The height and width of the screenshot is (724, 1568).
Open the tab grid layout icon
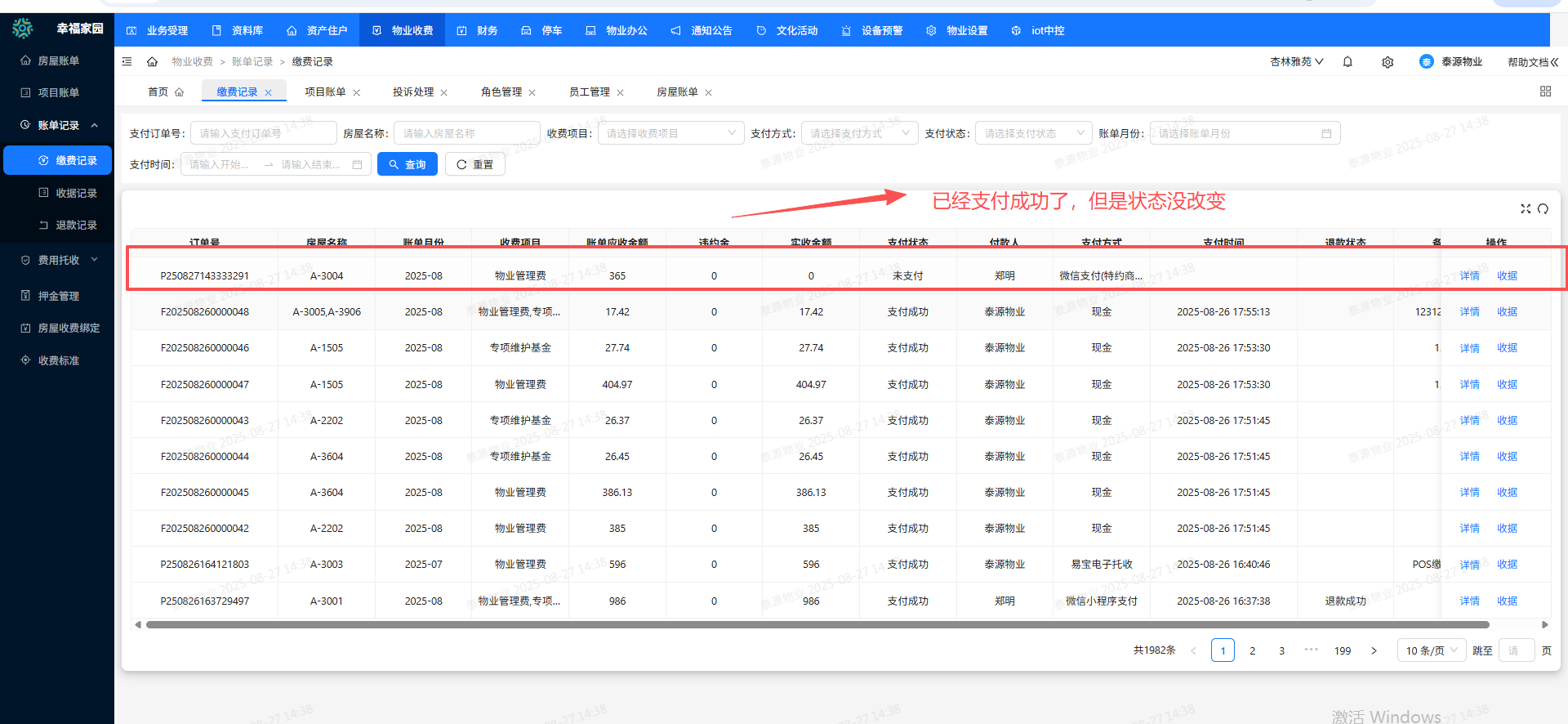tap(1545, 92)
